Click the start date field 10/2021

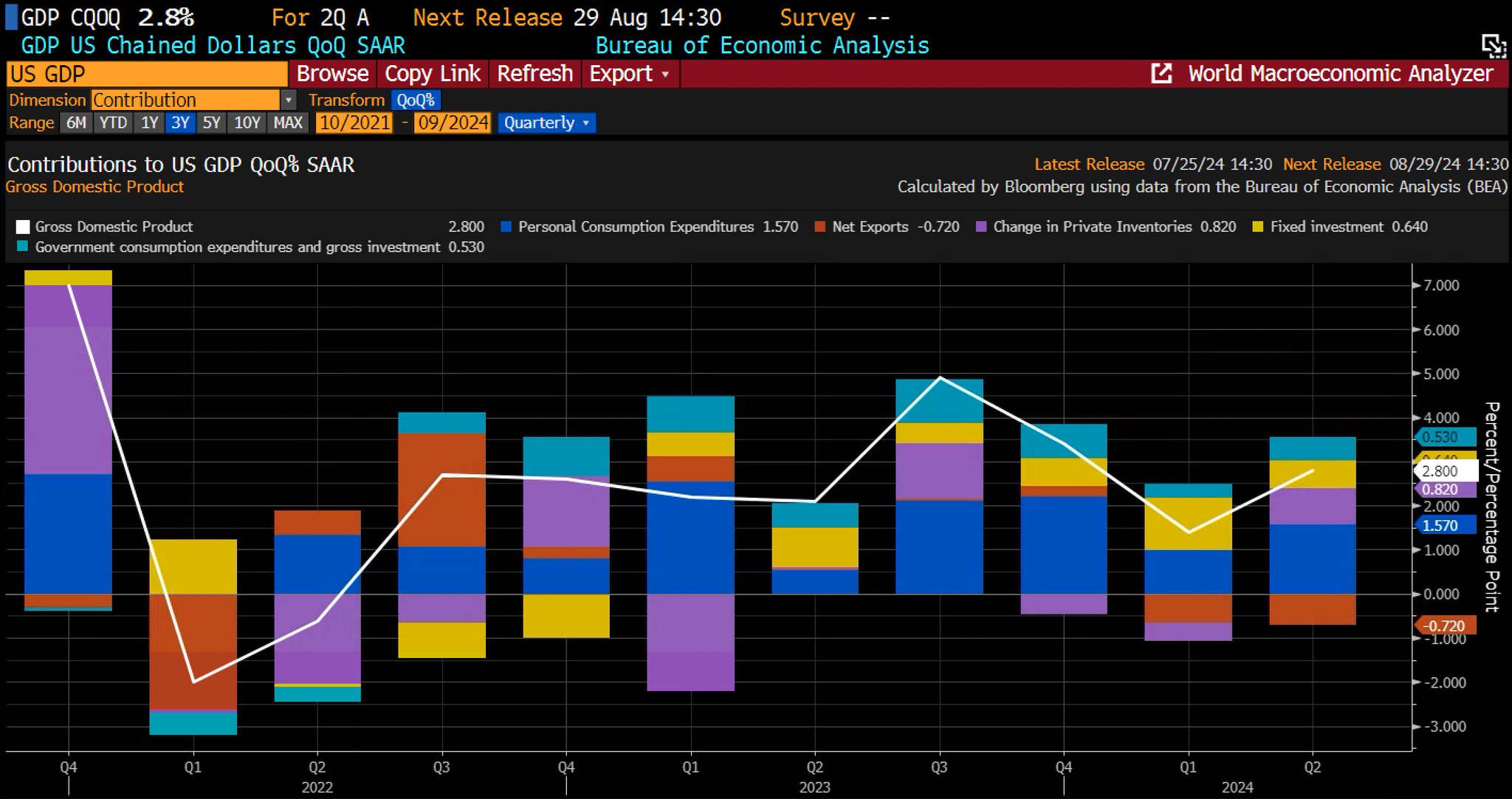tap(354, 123)
